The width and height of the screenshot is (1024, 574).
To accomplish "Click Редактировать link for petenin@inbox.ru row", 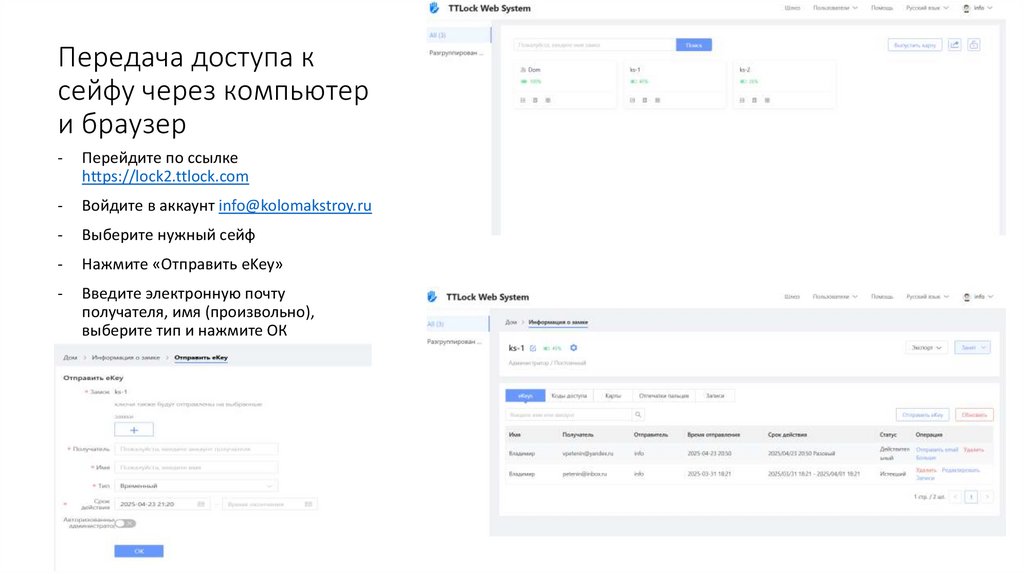I will (x=960, y=470).
